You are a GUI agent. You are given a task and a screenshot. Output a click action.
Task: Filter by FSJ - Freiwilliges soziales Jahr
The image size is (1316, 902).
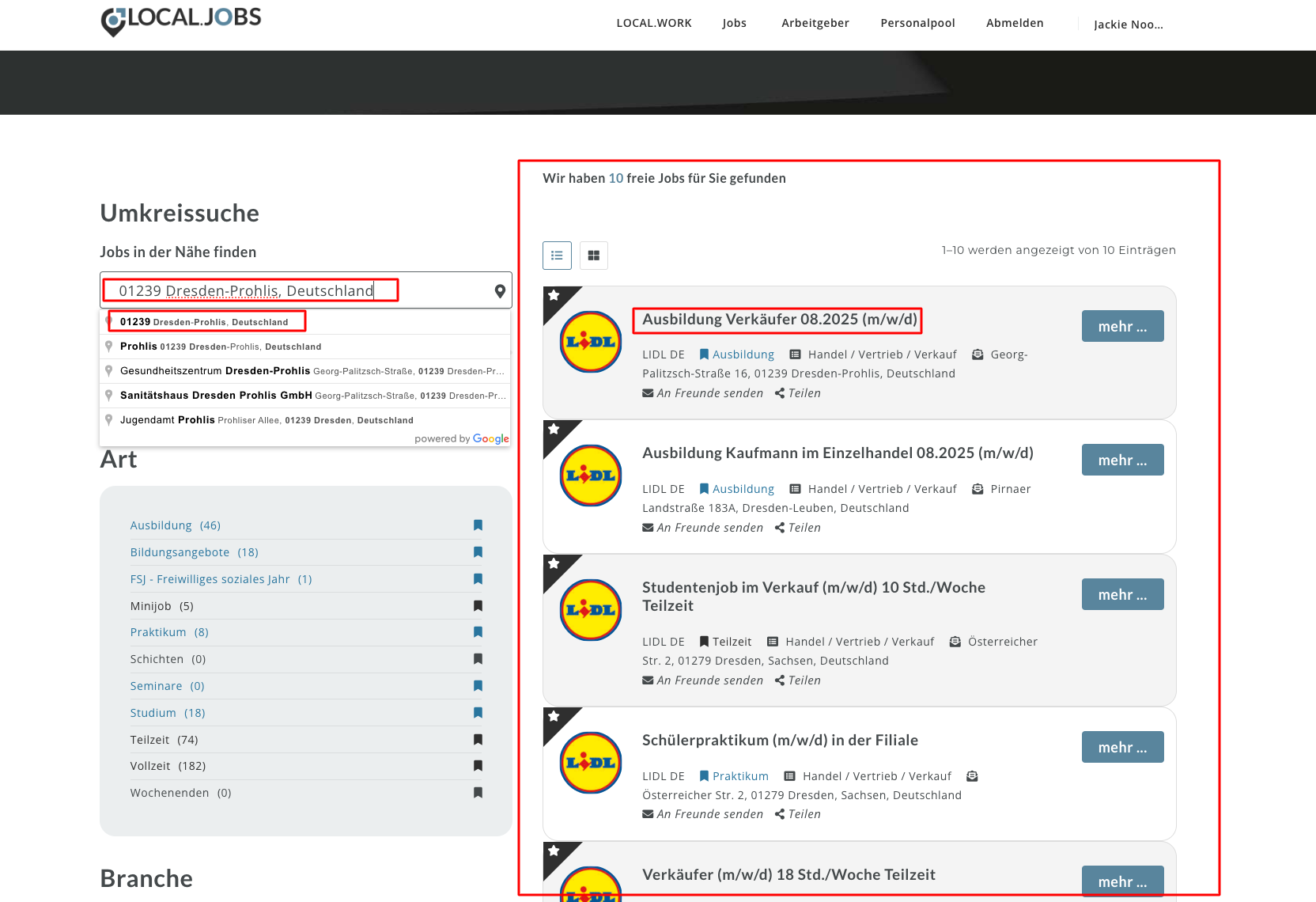(221, 579)
